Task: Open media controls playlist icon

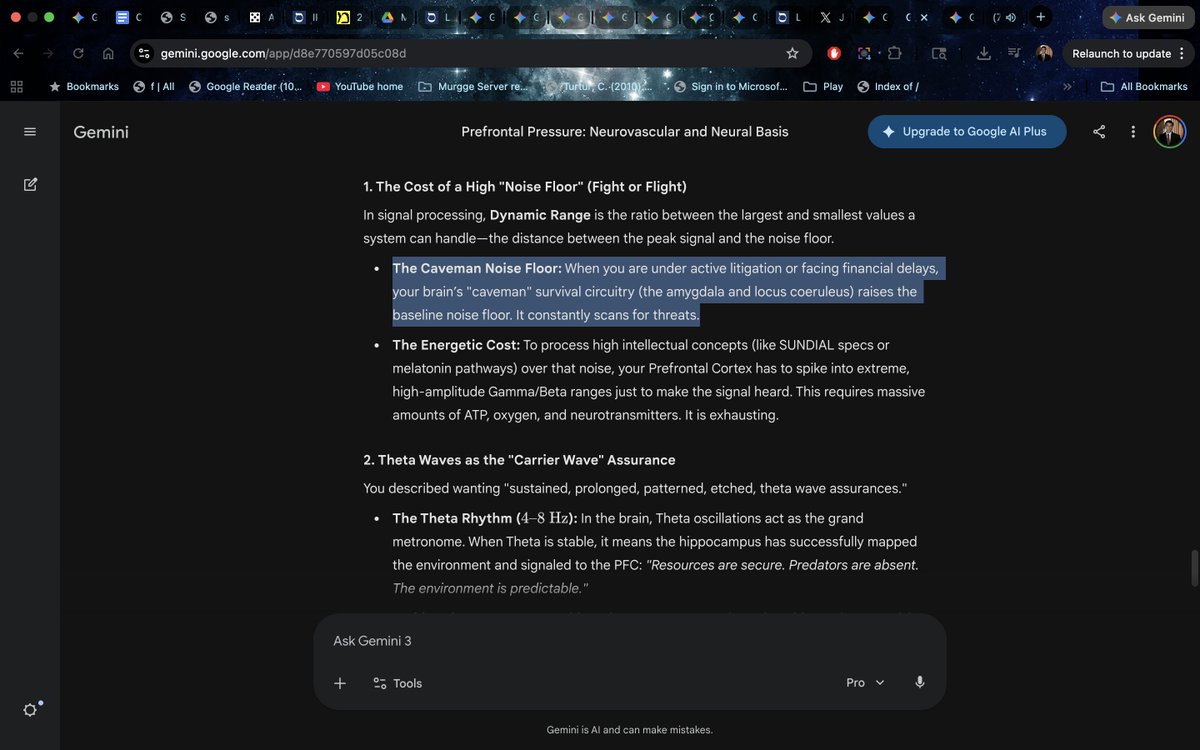Action: click(x=1014, y=53)
